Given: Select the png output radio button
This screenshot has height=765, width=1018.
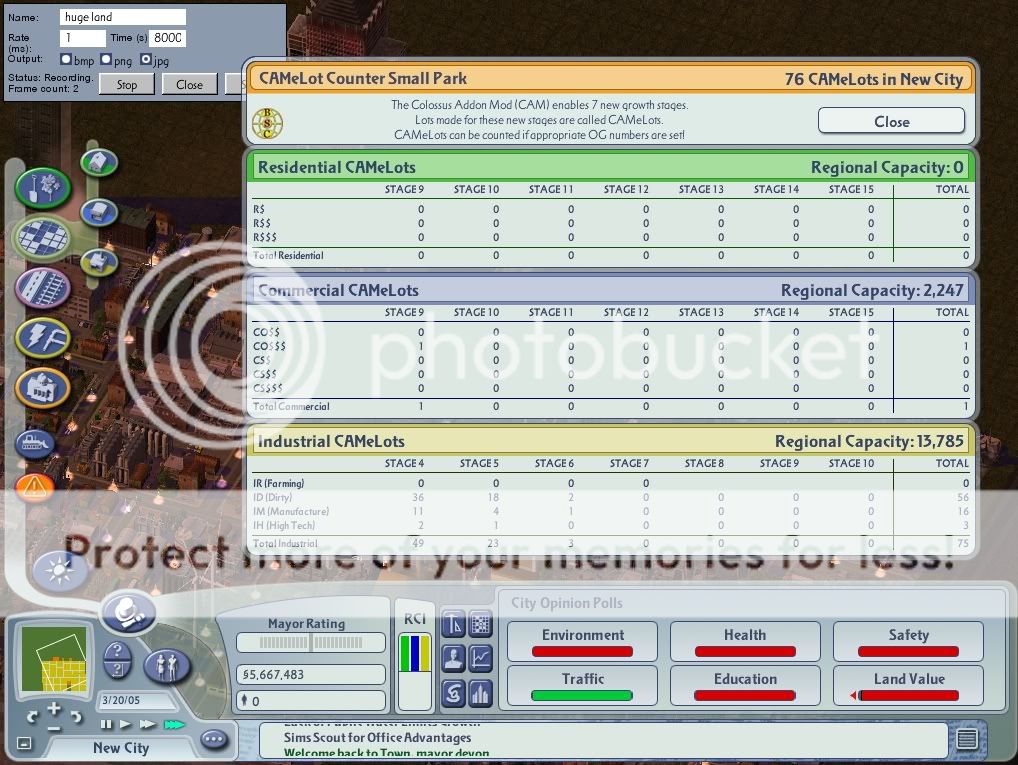Looking at the screenshot, I should (x=107, y=60).
